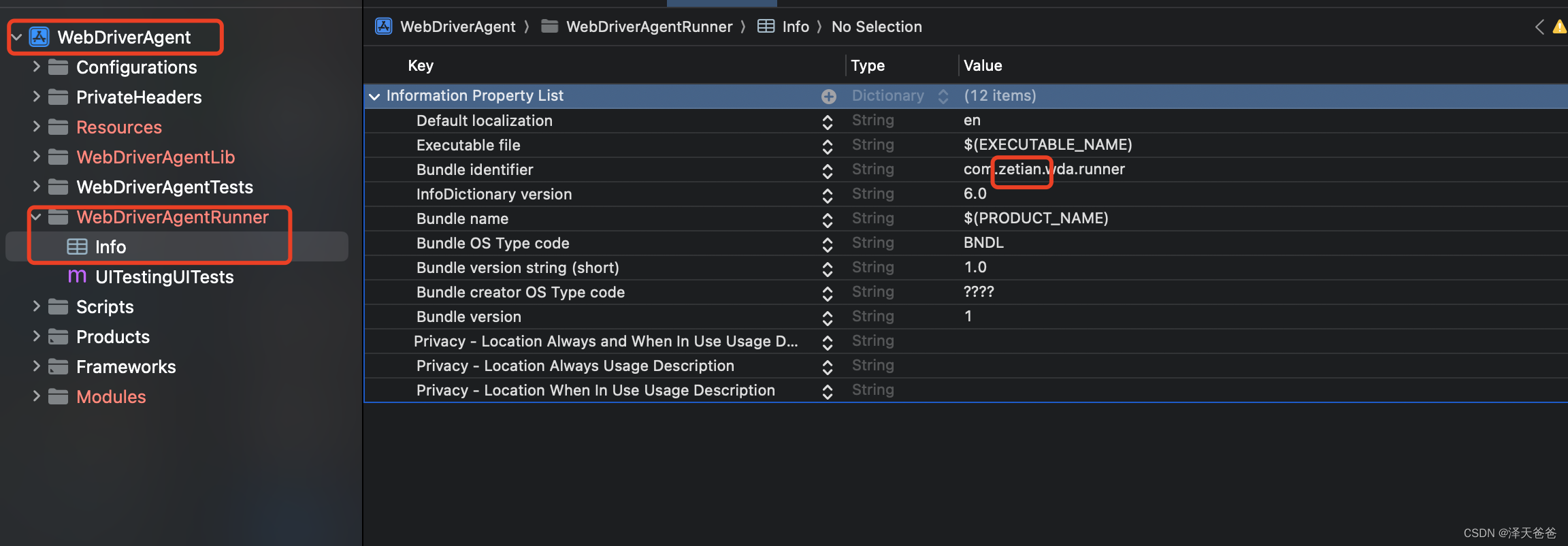This screenshot has height=546, width=1568.
Task: Open breadcrumb item WebDriverAgent
Action: [457, 27]
